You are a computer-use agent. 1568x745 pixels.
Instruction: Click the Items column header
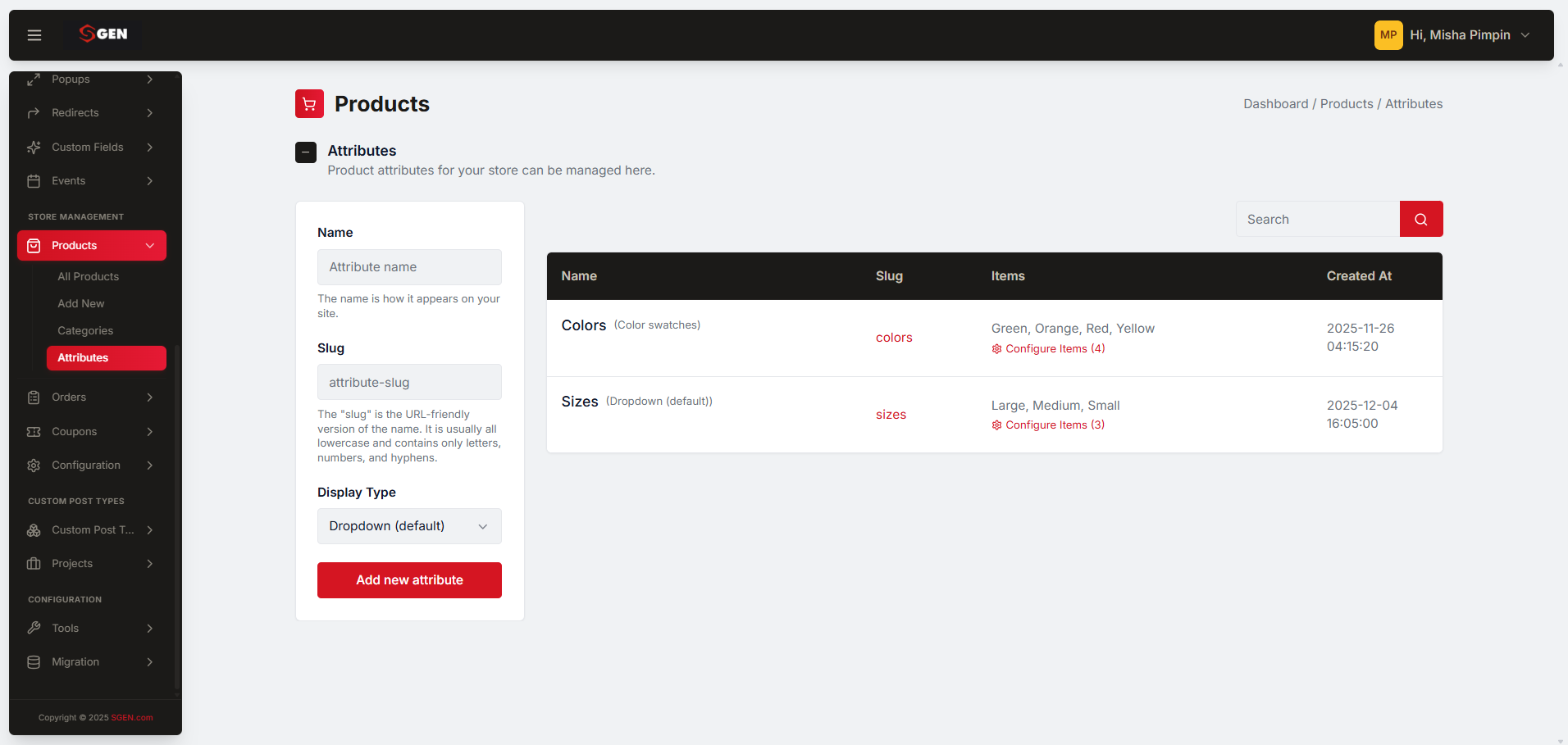click(x=1008, y=276)
